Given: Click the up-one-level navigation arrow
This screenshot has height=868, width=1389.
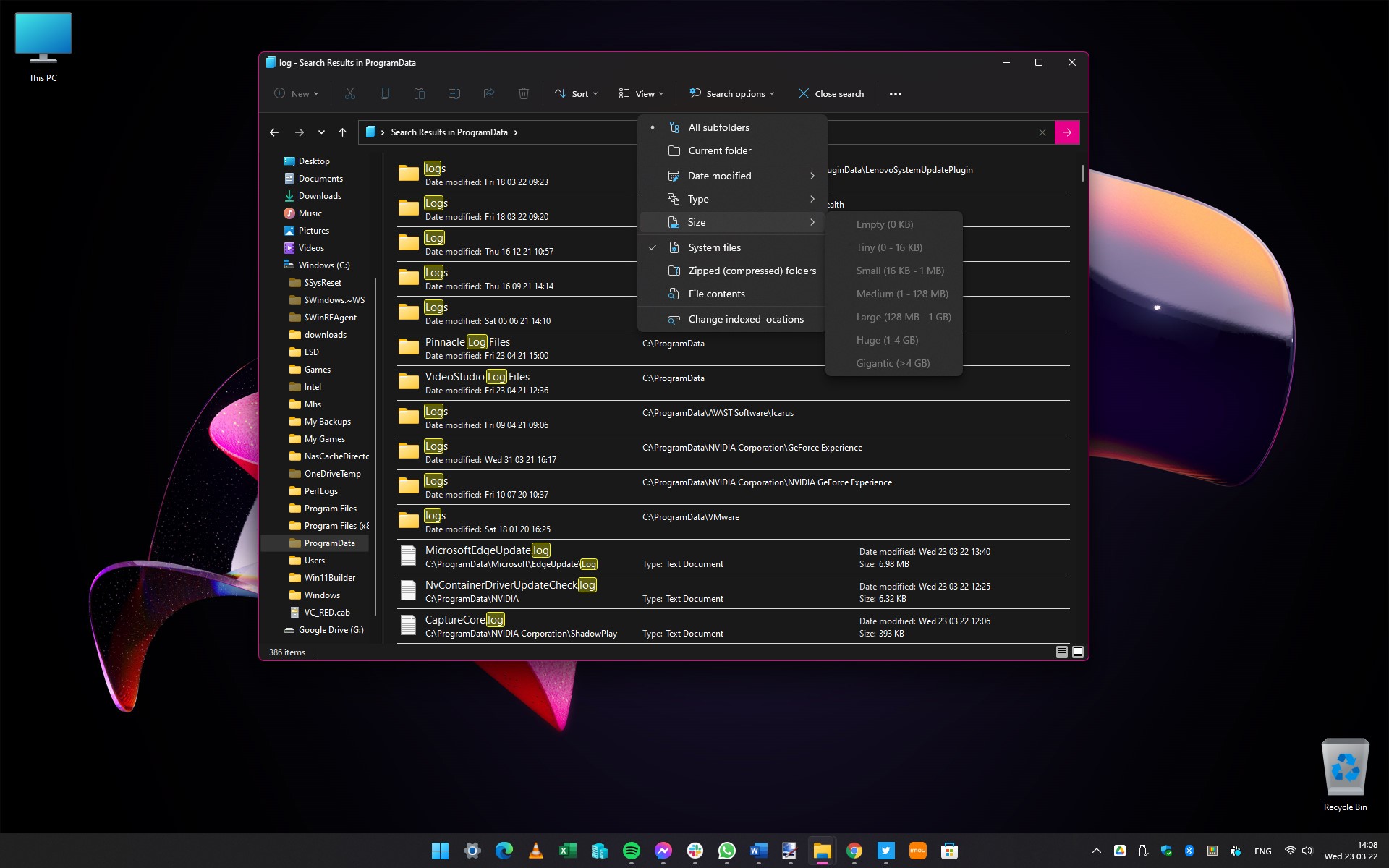Looking at the screenshot, I should coord(342,132).
